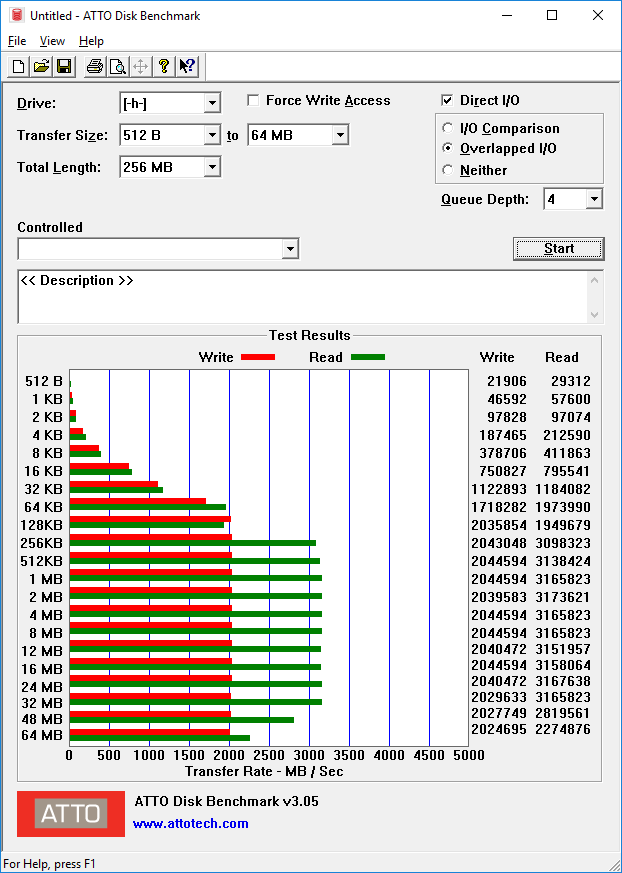The width and height of the screenshot is (622, 873).
Task: Click the 512KB row label
Action: coord(42,561)
